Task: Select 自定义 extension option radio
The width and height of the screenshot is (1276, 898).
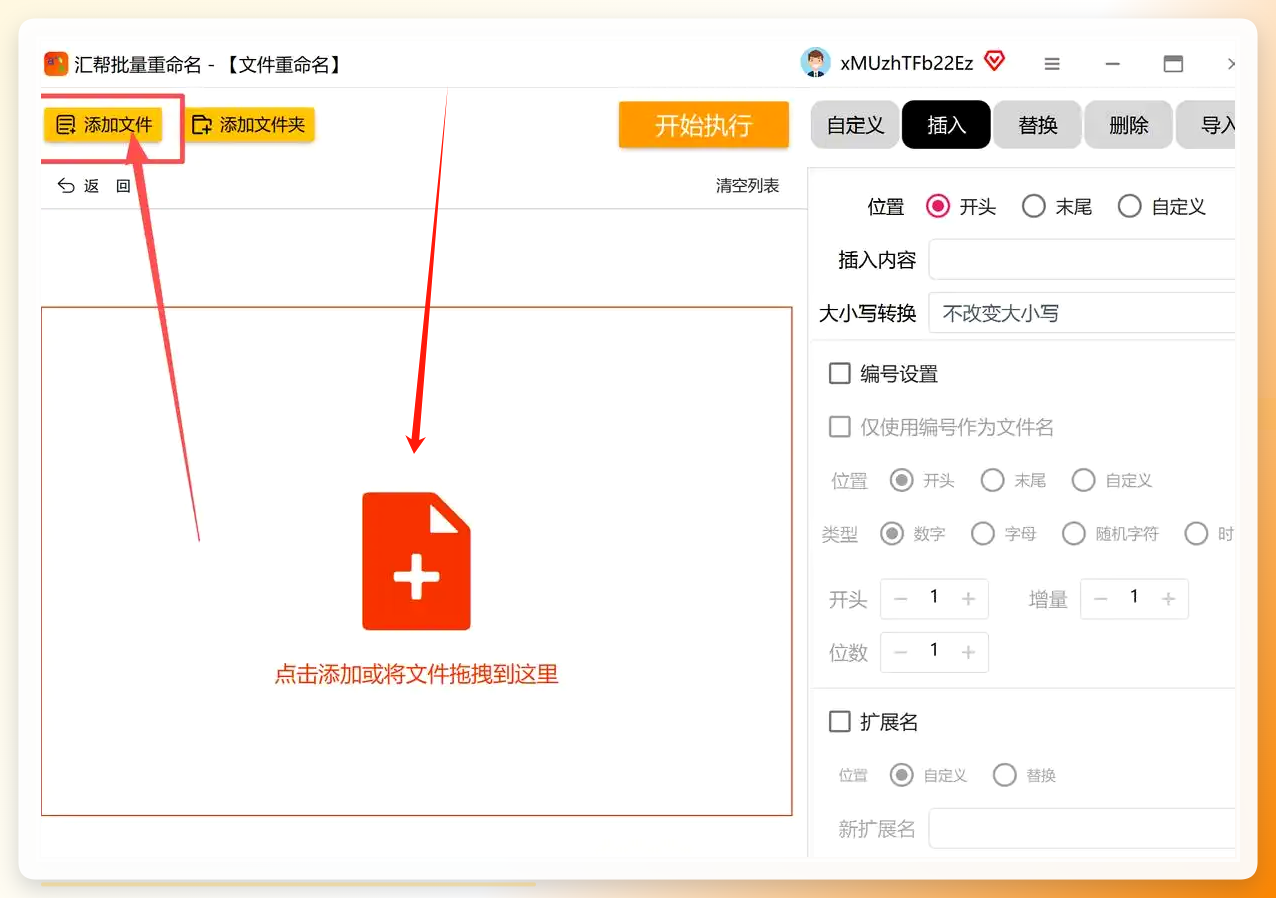Action: (902, 775)
